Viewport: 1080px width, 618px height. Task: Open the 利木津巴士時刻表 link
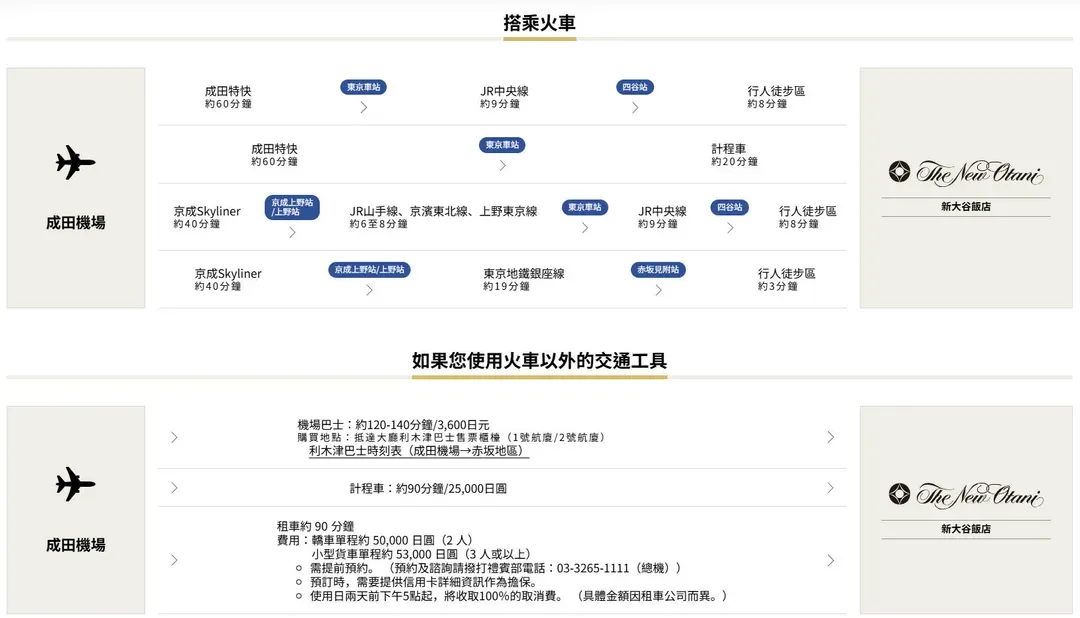418,451
